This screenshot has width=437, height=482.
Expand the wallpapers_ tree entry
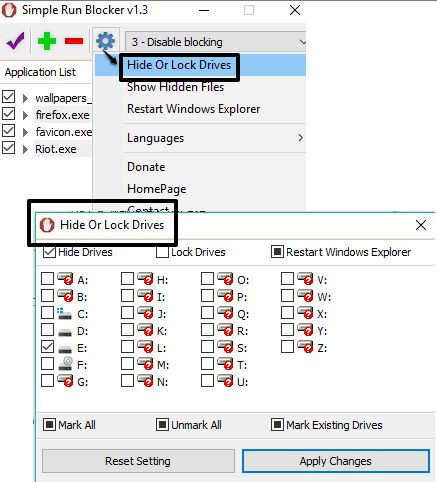pyautogui.click(x=25, y=98)
